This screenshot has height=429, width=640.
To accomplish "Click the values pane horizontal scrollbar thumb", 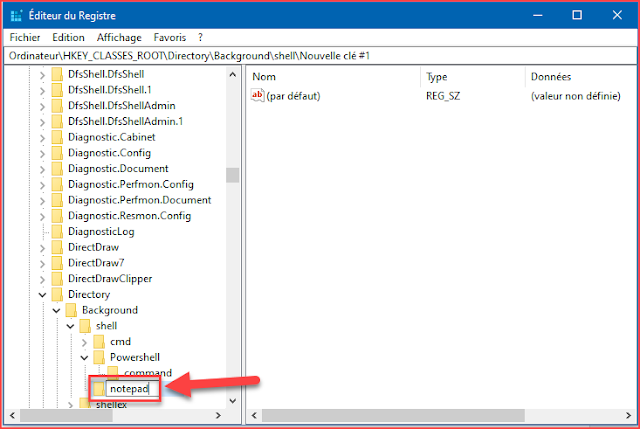I will [393, 416].
